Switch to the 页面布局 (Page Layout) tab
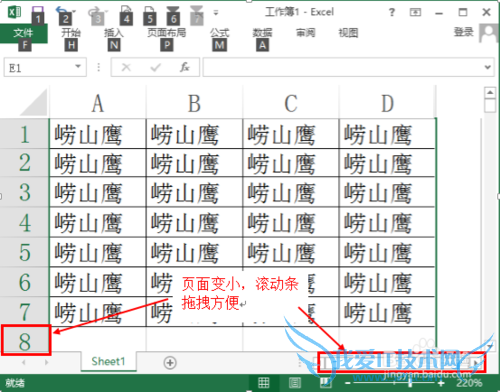The height and width of the screenshot is (392, 500). pyautogui.click(x=167, y=33)
